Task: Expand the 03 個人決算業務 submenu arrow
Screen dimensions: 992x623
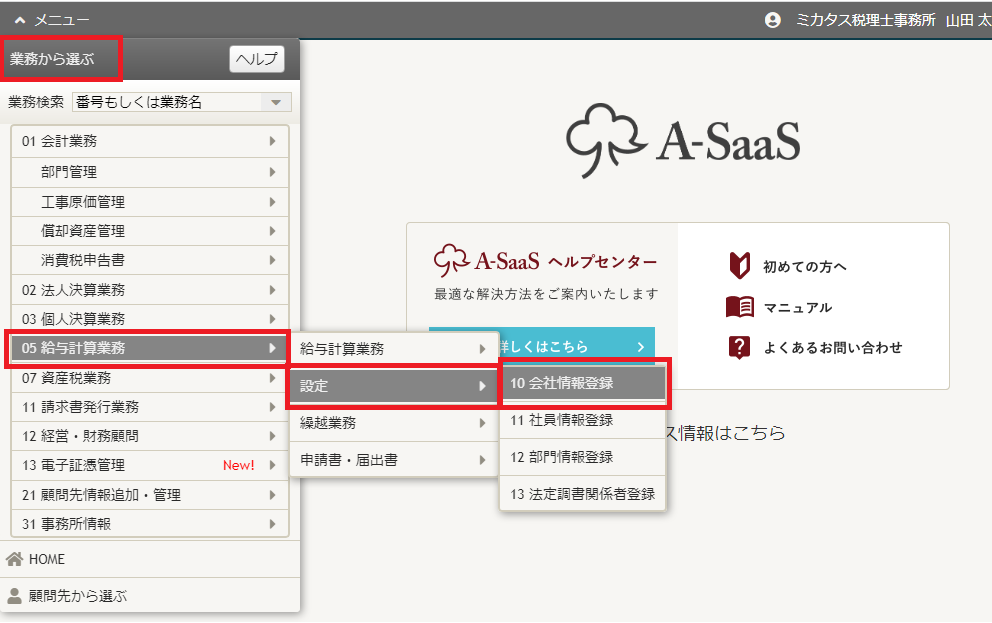Action: point(272,319)
